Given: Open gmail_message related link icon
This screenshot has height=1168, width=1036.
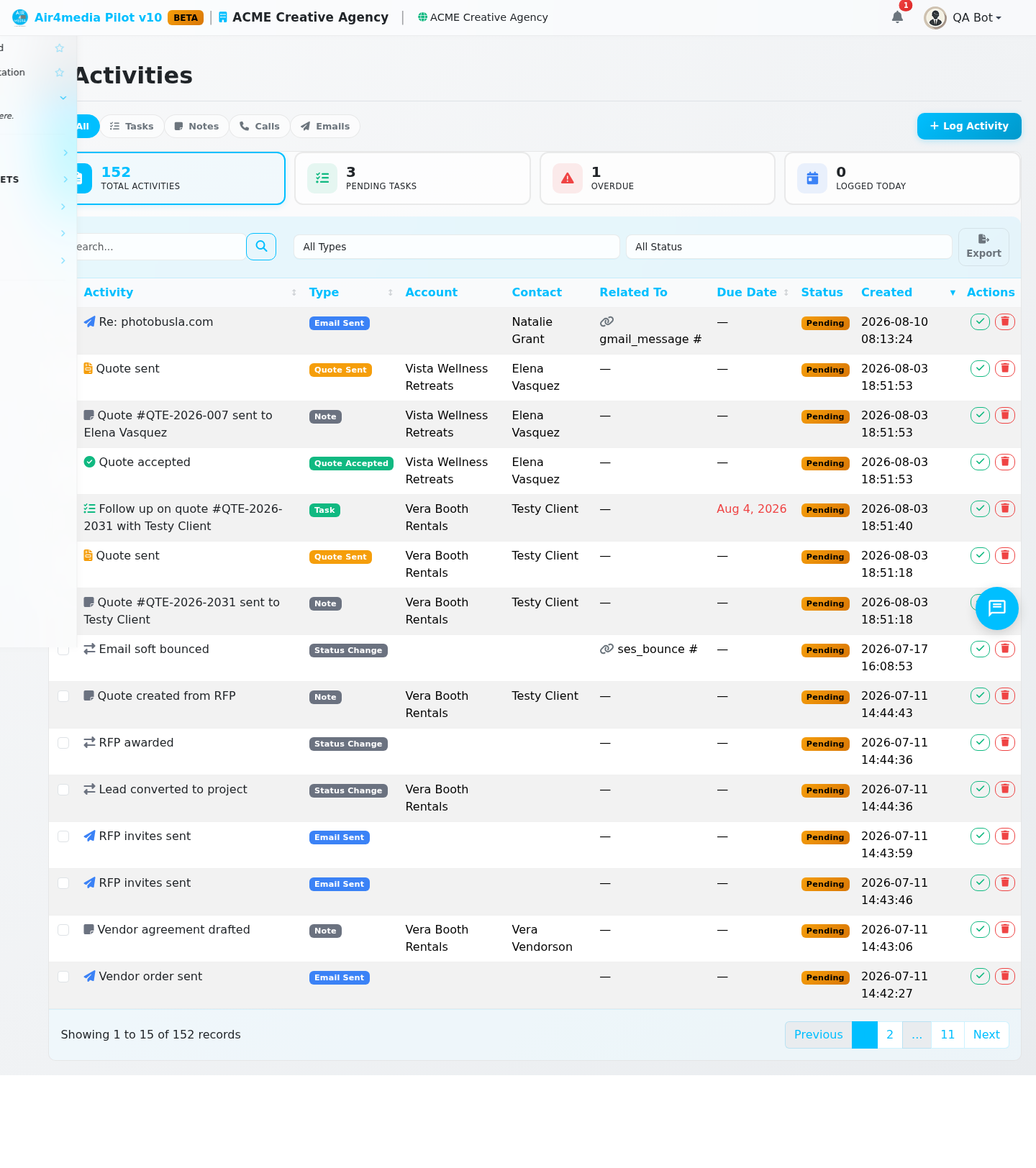Looking at the screenshot, I should 606,321.
